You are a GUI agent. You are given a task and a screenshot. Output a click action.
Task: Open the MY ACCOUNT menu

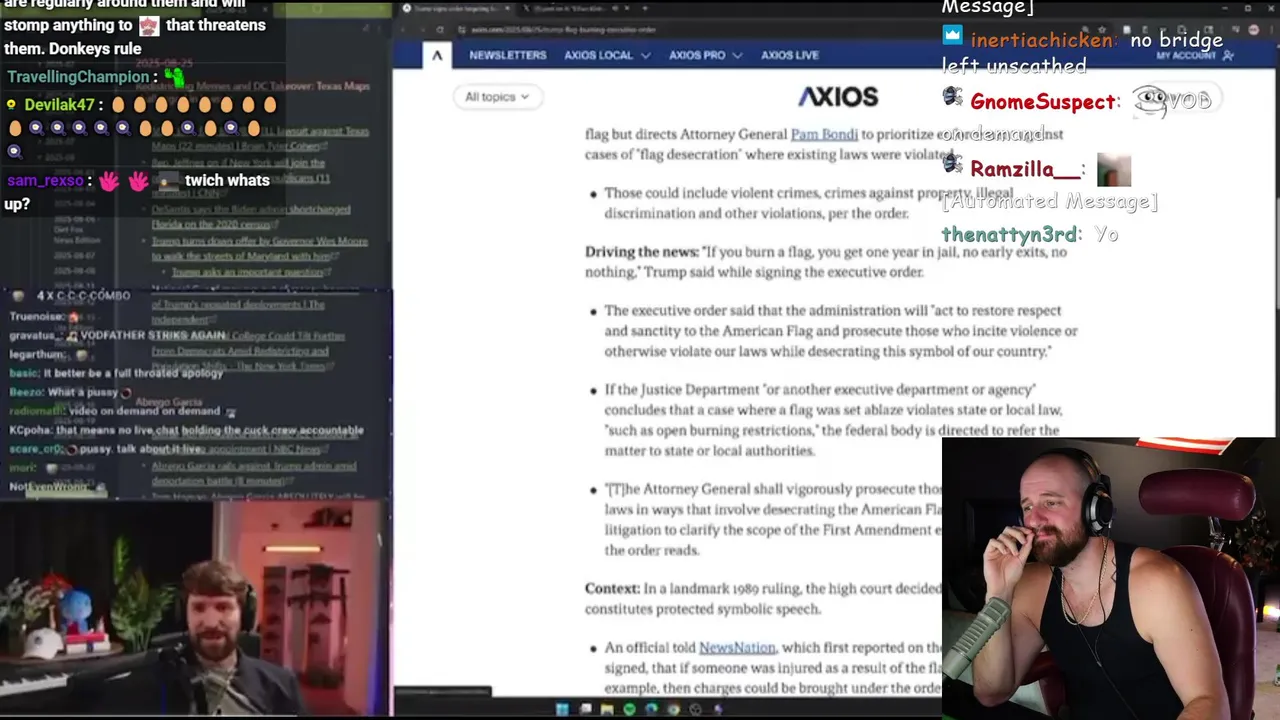tap(1194, 56)
